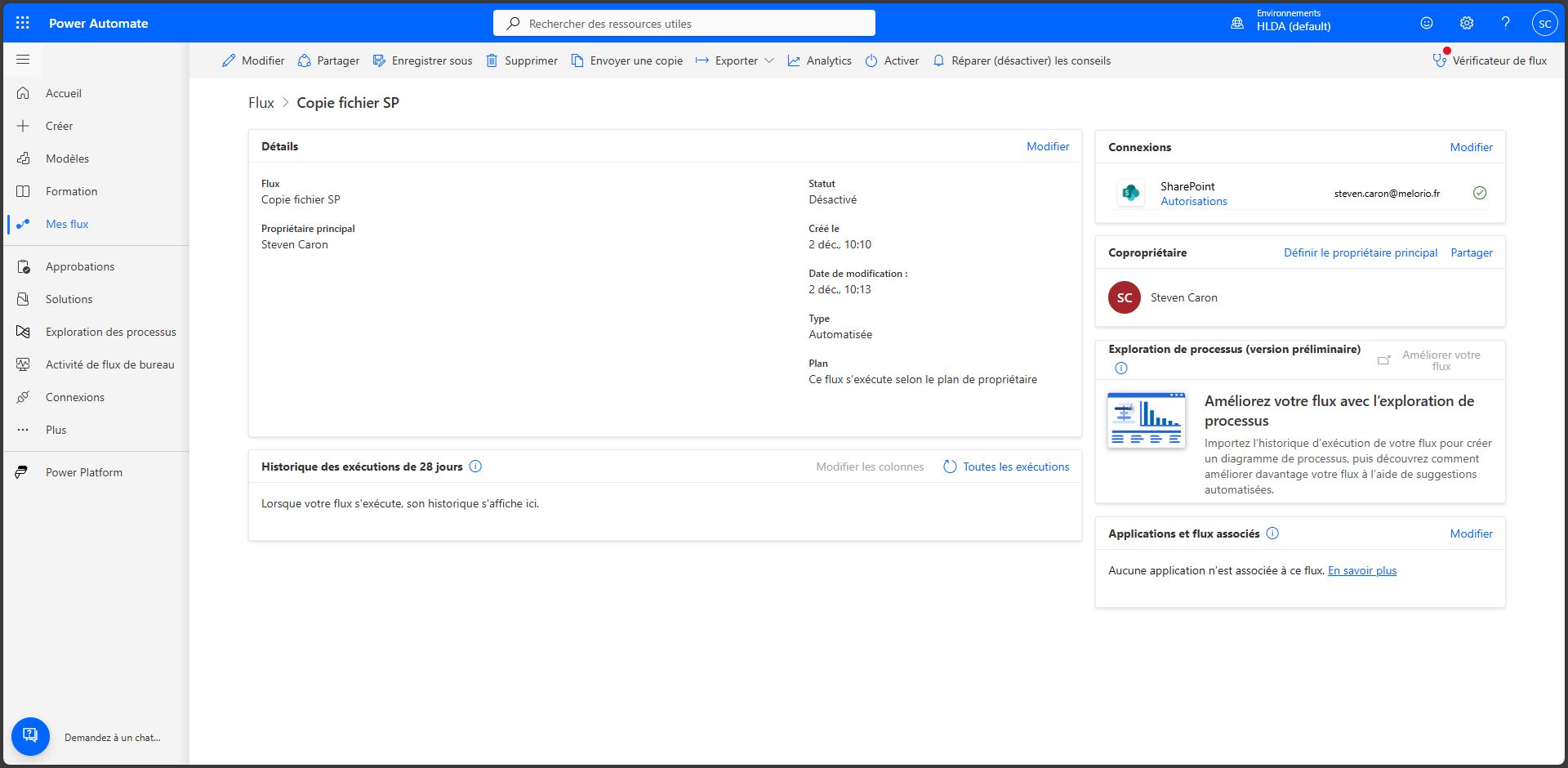Screen dimensions: 1568x768
Task: Open the SC account avatar in header
Action: coord(1544,23)
